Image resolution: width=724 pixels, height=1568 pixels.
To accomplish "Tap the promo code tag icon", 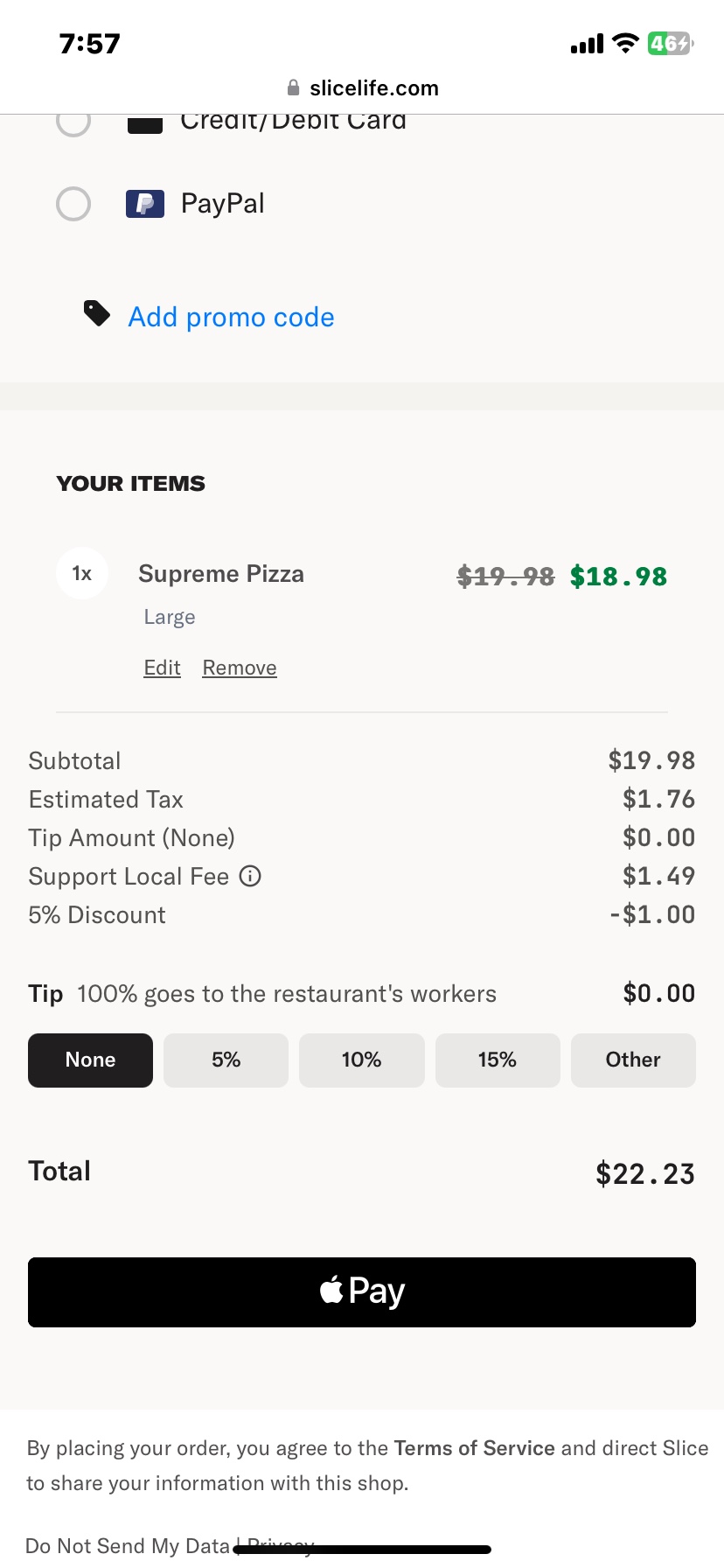I will pos(96,313).
